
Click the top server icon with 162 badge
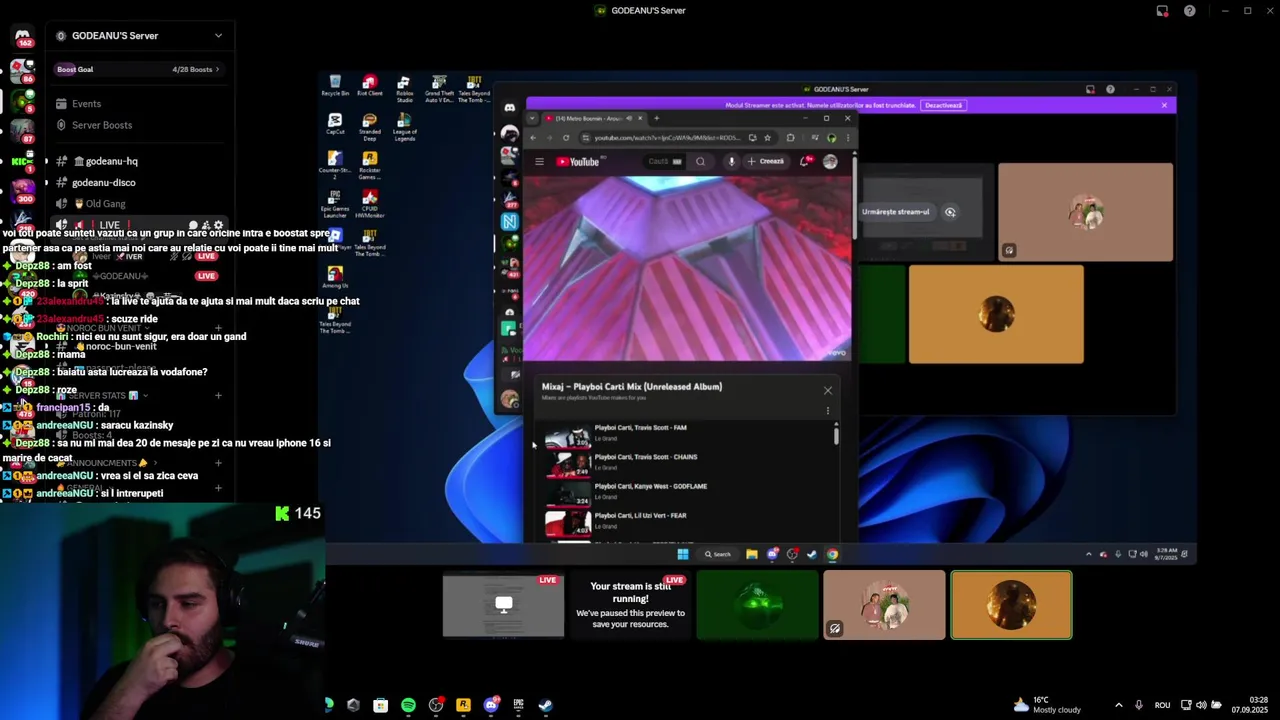[x=22, y=36]
